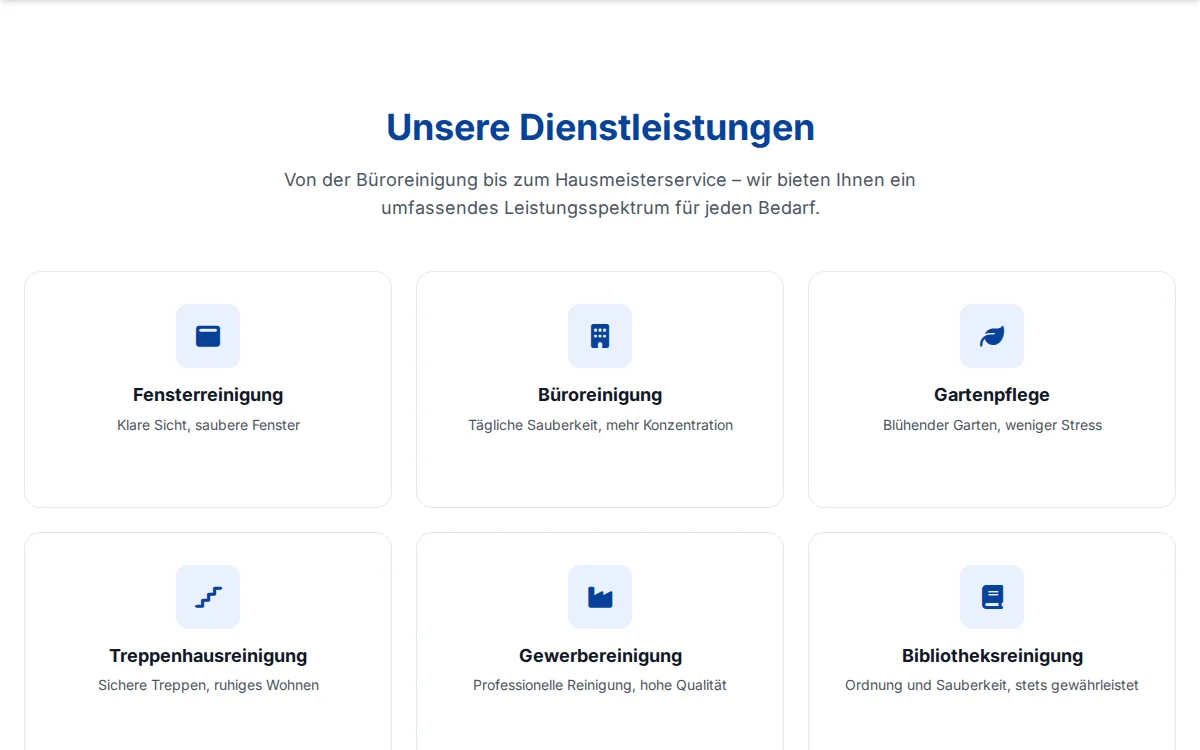Click the leaf icon for Gartenpflege
Screen dimensions: 1200x750
point(992,336)
